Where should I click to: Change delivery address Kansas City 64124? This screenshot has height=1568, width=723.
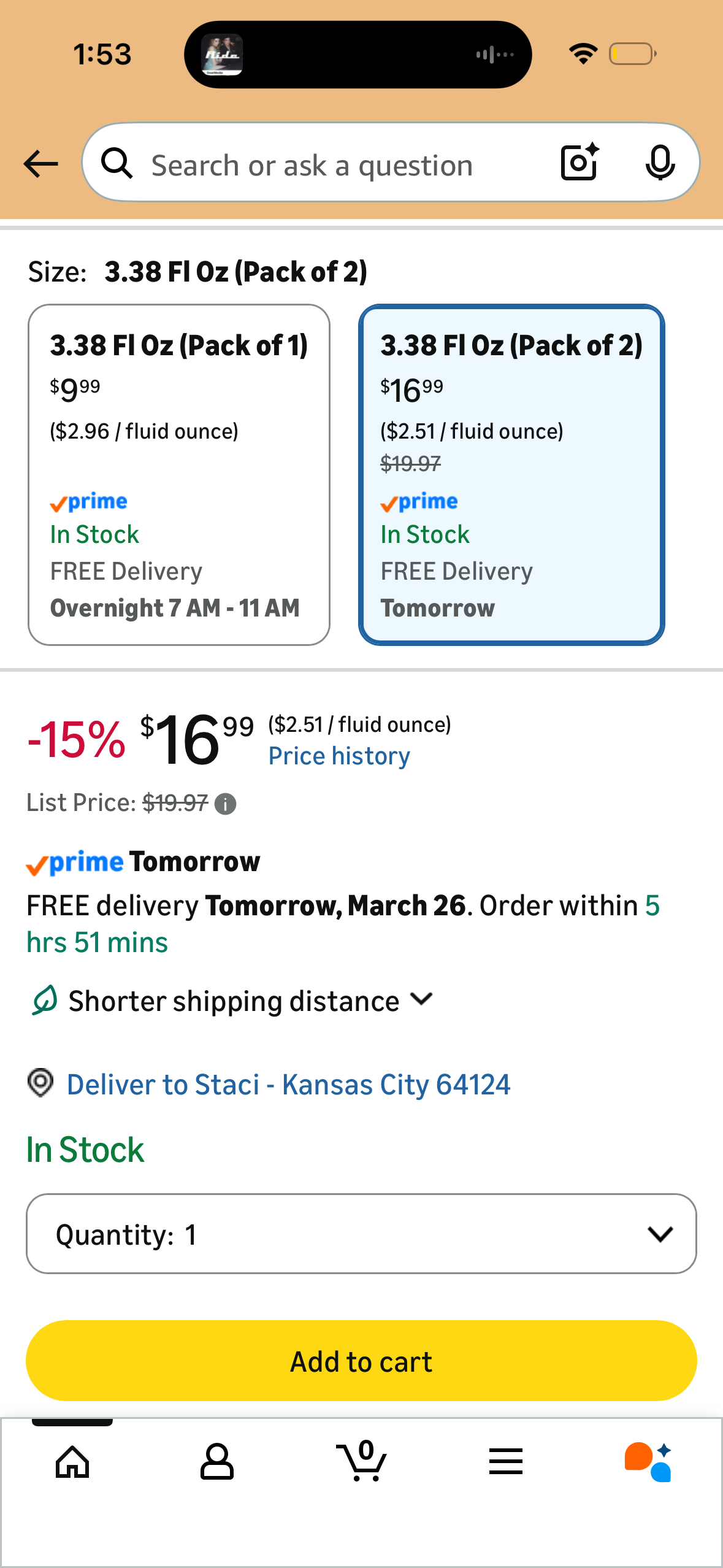coord(288,1085)
